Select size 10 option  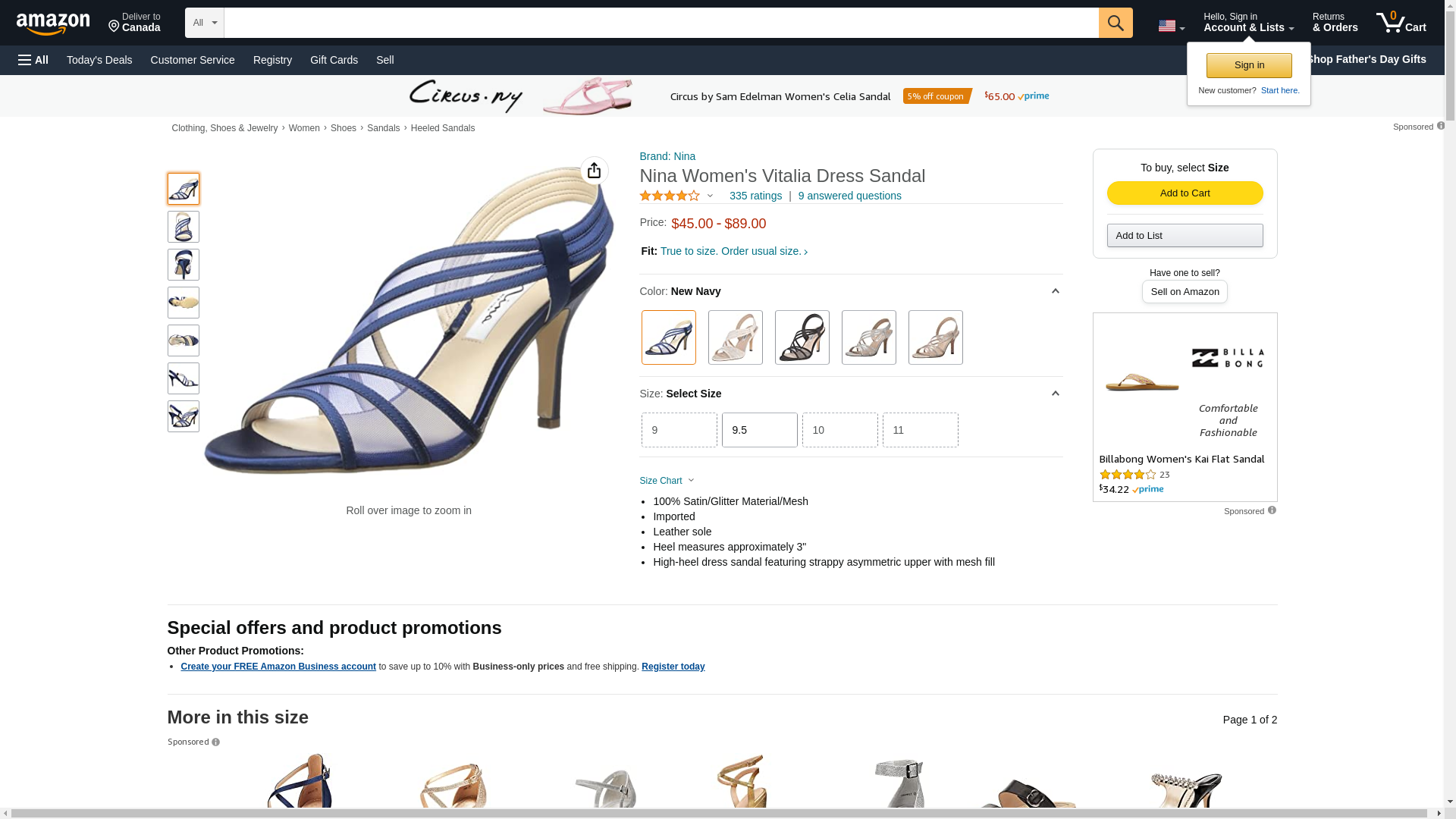(839, 430)
